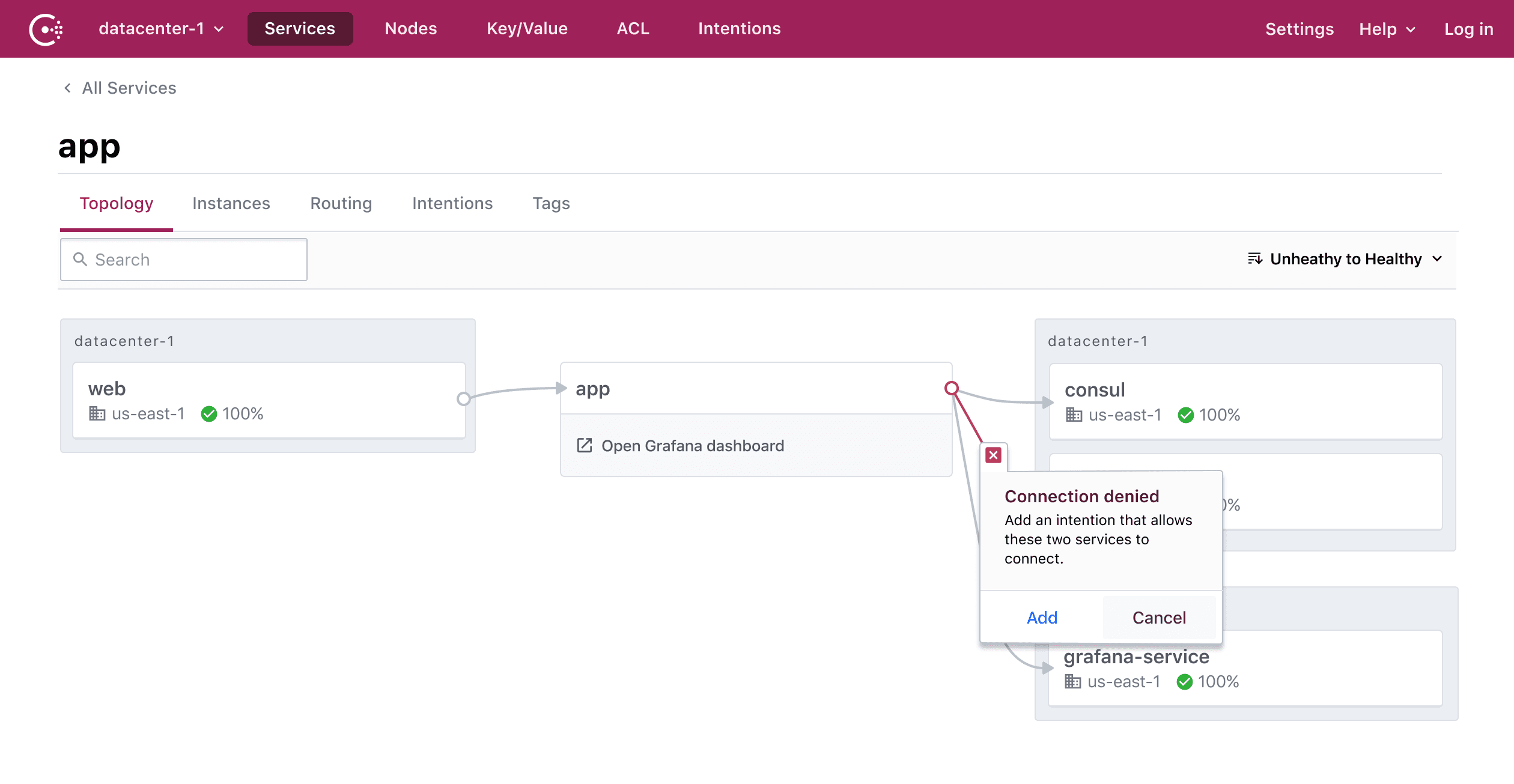This screenshot has width=1514, height=784.
Task: Click the sort icon beside Unheathy to Healthy
Action: coord(1254,259)
